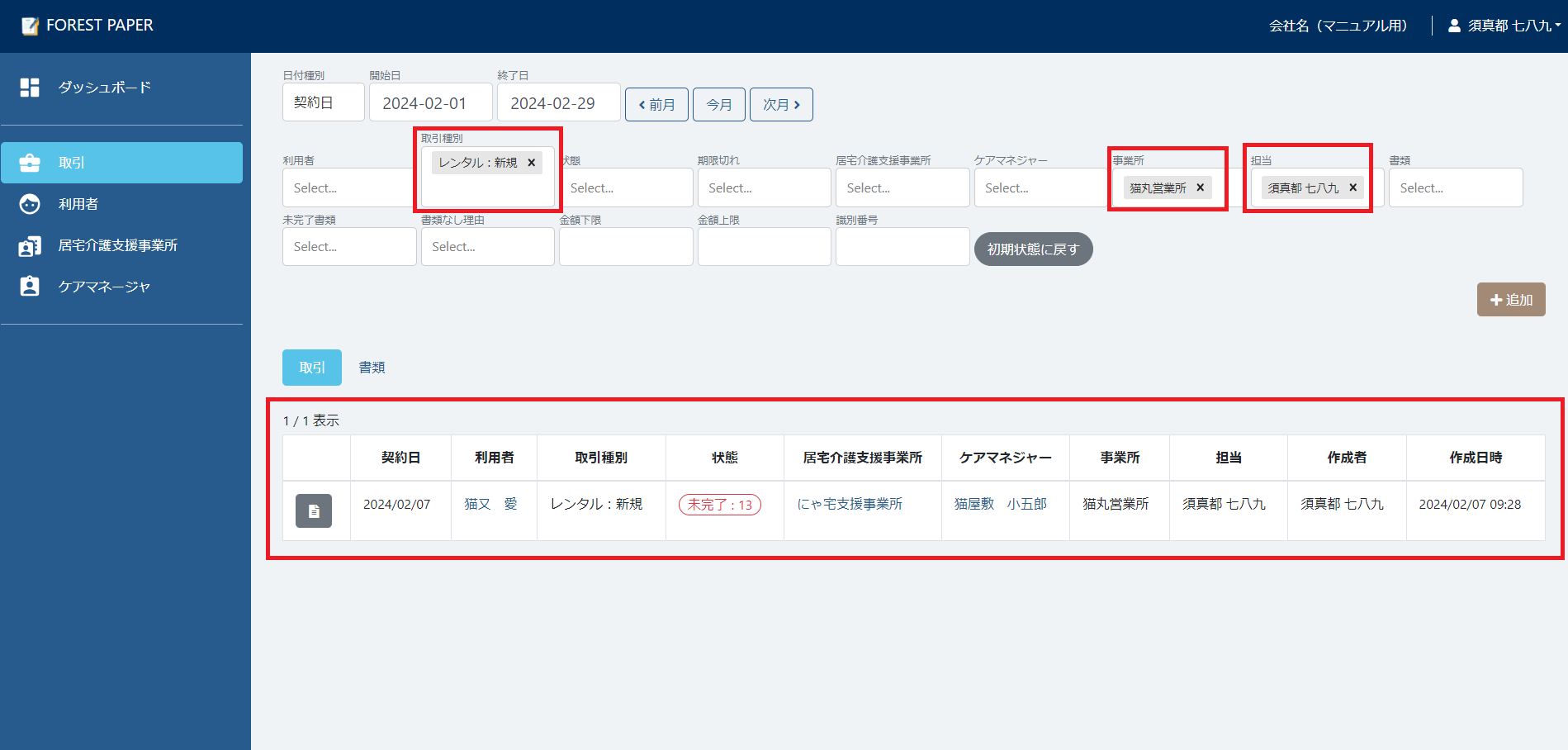Open 利用者 via its sidebar icon

(x=30, y=204)
